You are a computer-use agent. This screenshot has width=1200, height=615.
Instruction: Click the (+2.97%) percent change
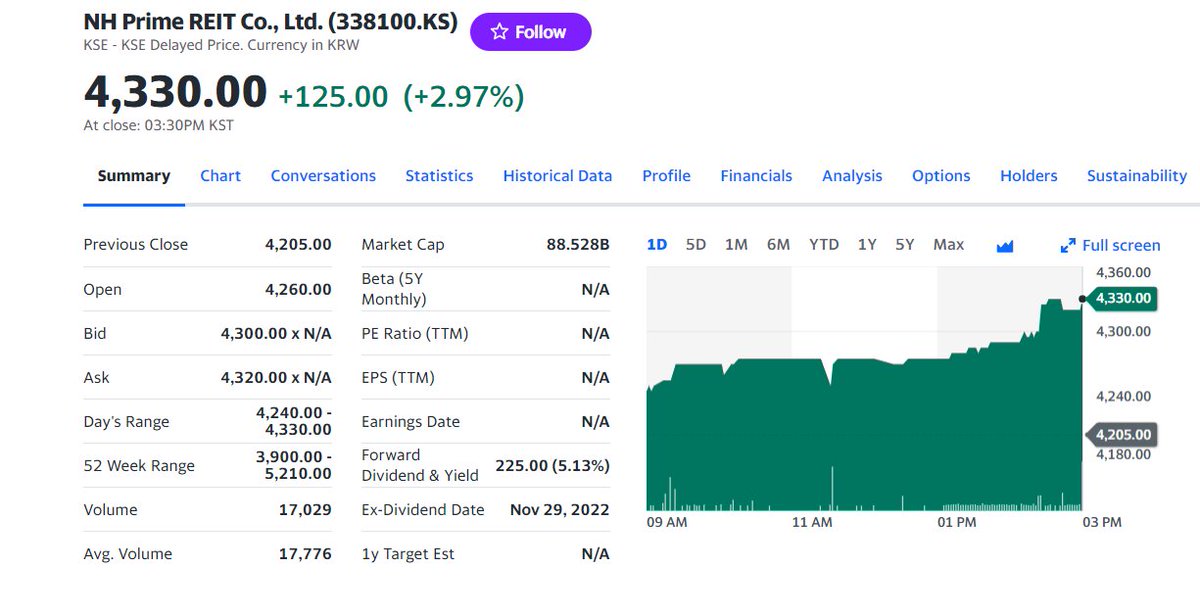tap(463, 97)
